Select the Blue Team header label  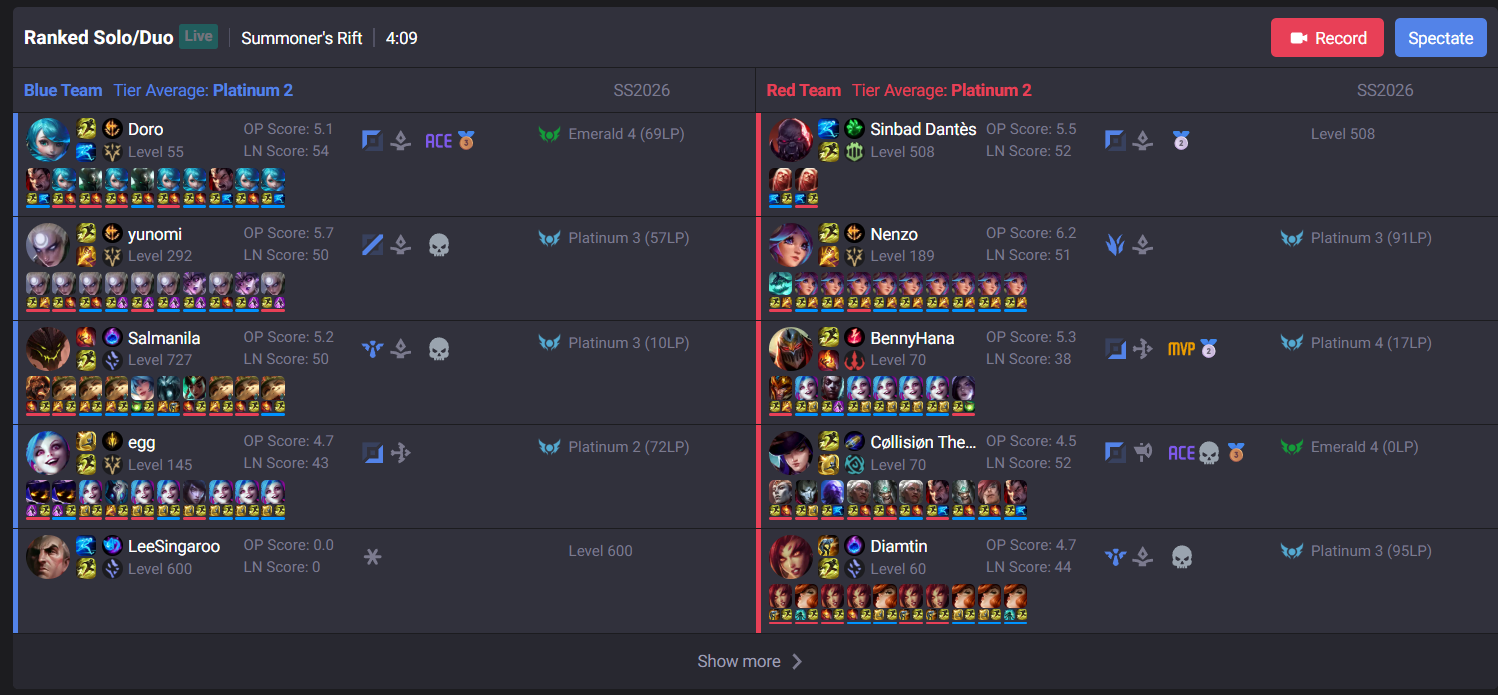click(63, 90)
